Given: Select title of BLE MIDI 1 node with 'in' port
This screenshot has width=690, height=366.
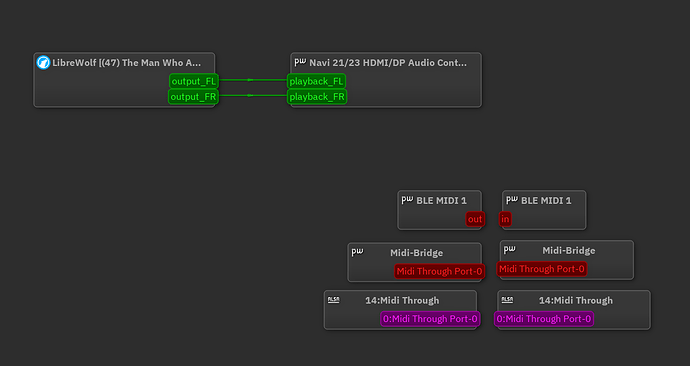Looking at the screenshot, I should [546, 201].
